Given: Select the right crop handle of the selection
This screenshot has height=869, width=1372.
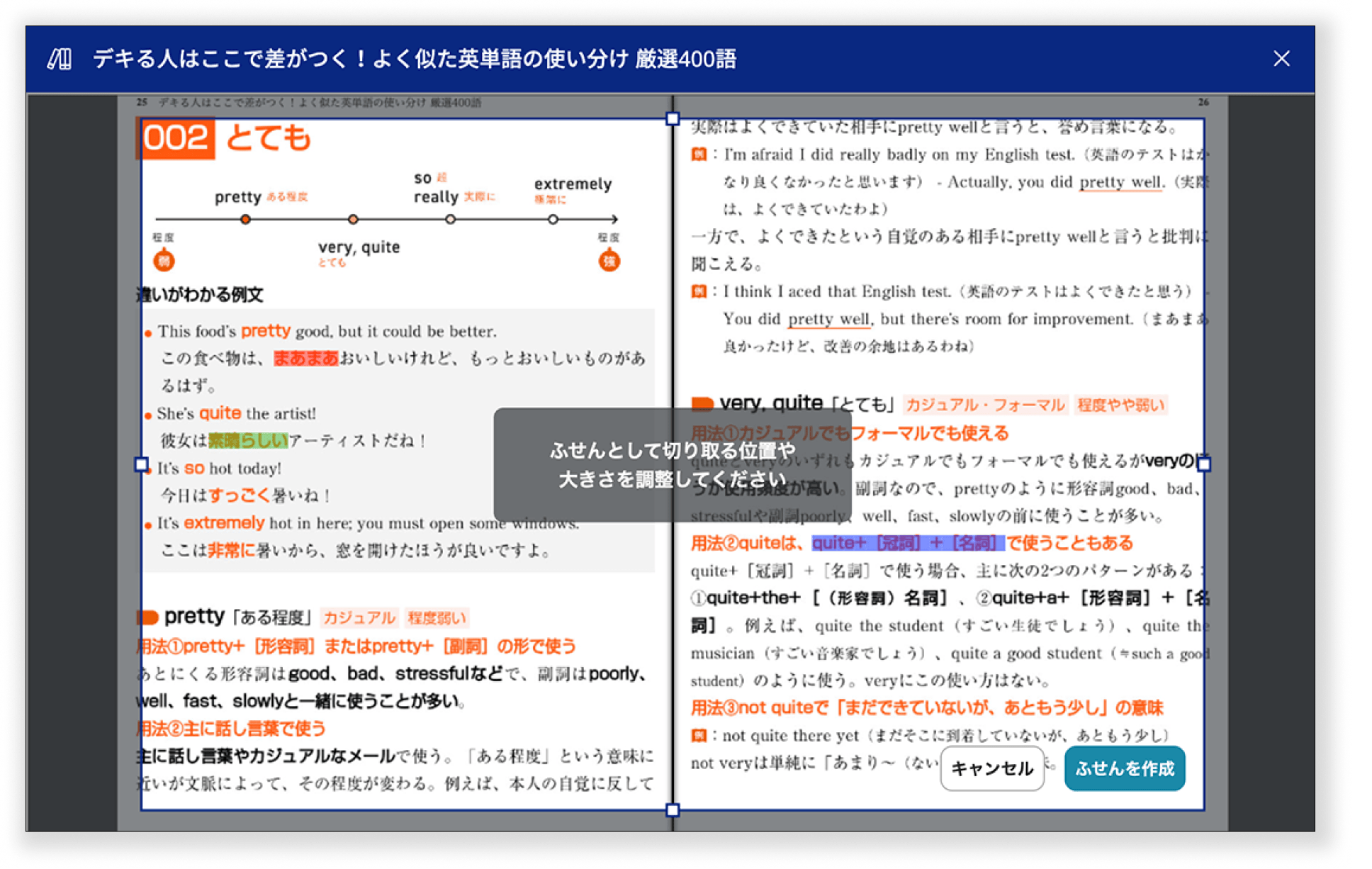Looking at the screenshot, I should tap(1205, 464).
